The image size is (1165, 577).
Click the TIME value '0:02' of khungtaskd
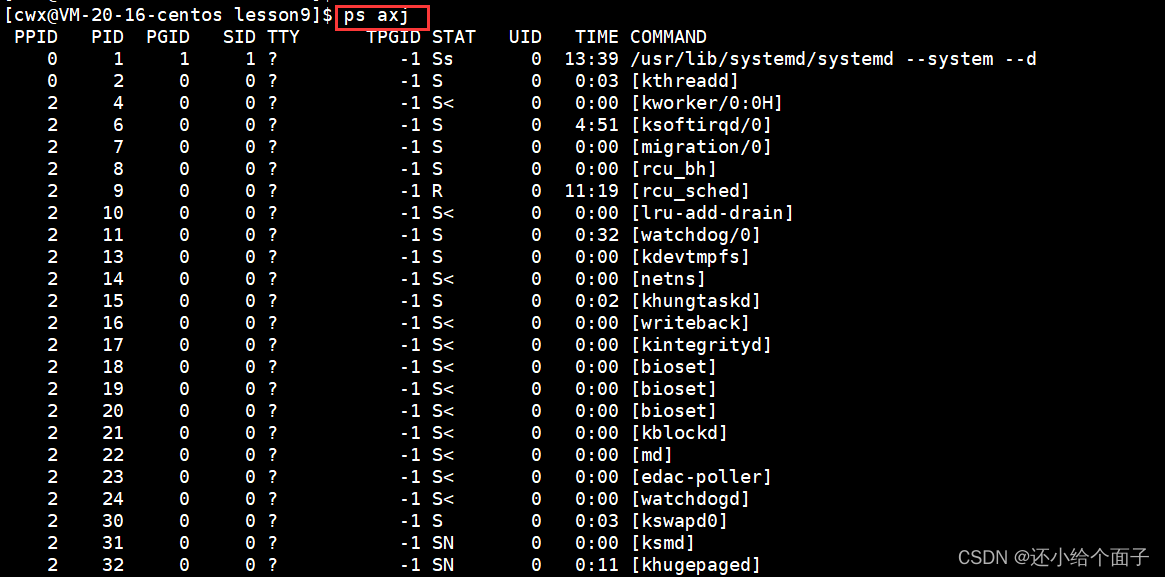(597, 301)
